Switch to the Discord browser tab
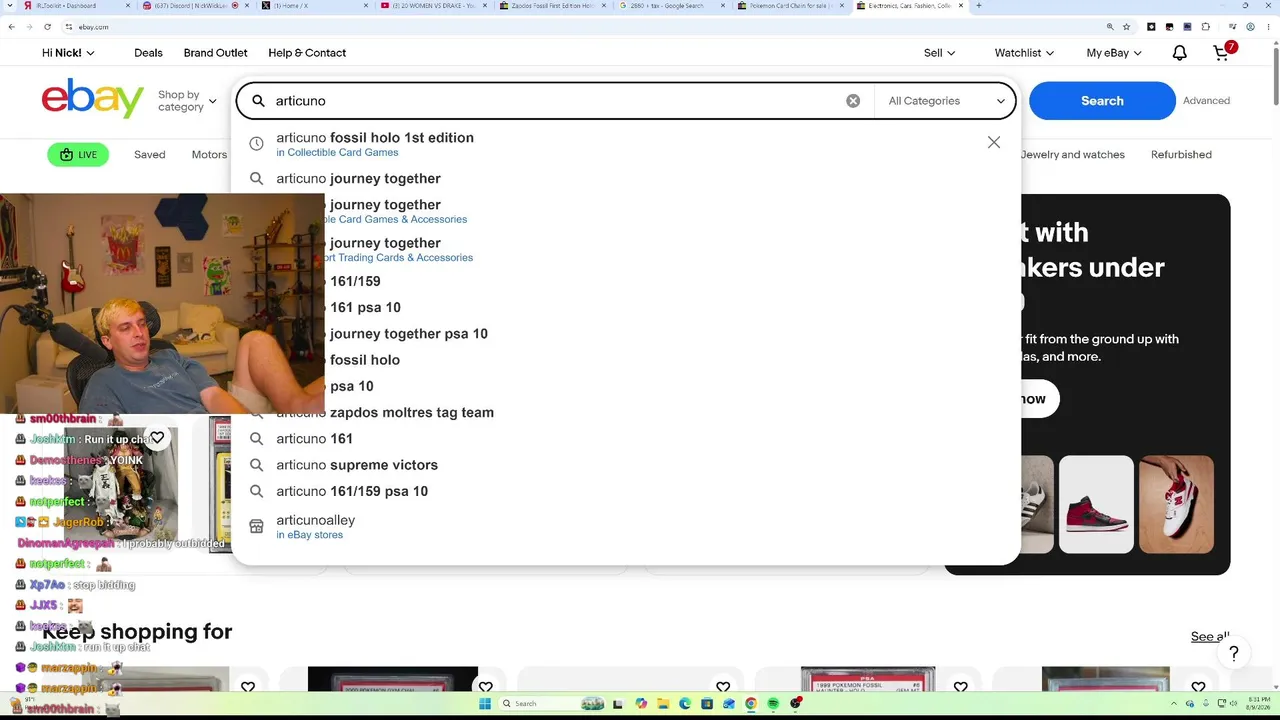Viewport: 1280px width, 720px height. coord(197,6)
